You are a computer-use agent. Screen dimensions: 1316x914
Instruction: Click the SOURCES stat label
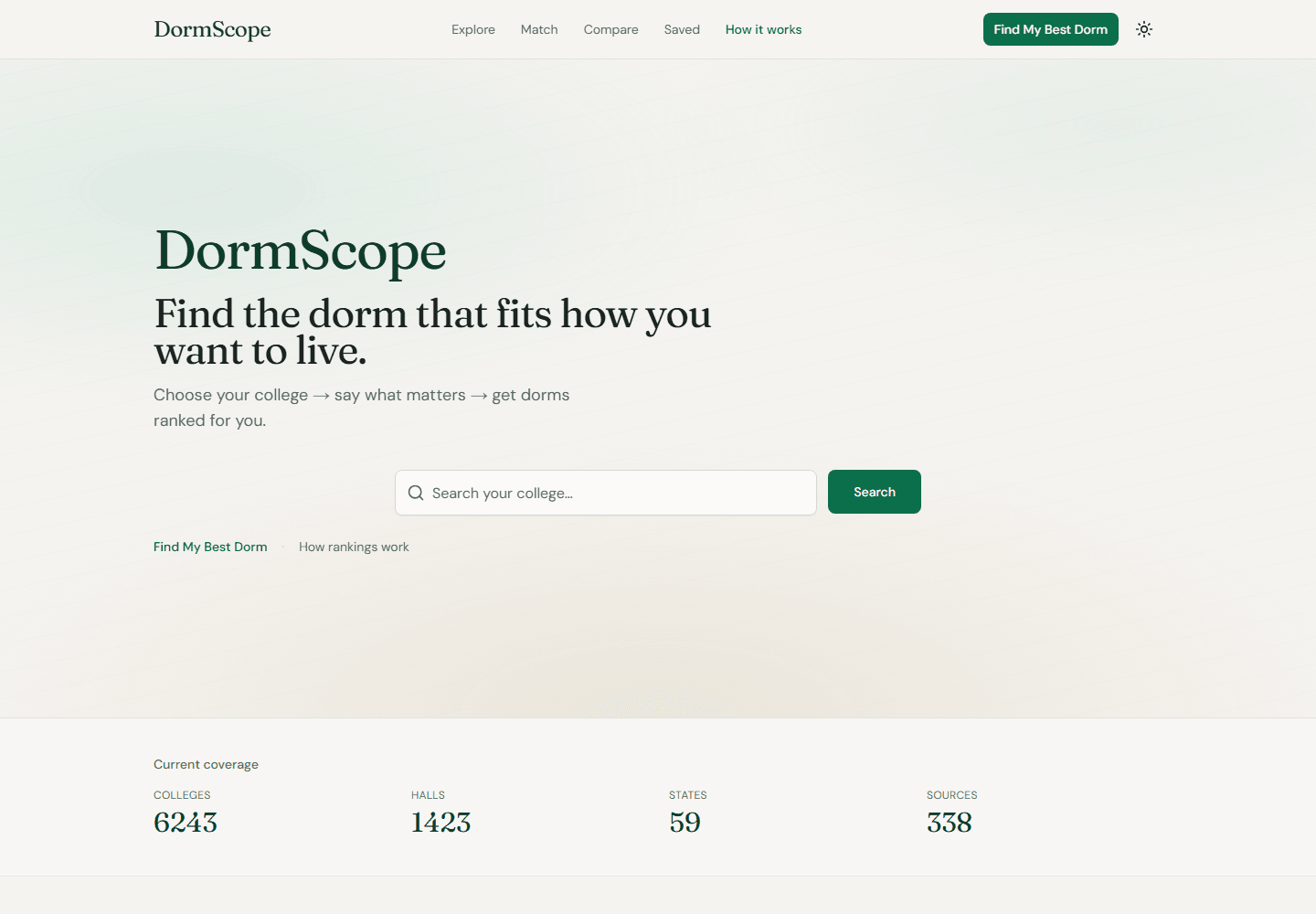pyautogui.click(x=952, y=795)
